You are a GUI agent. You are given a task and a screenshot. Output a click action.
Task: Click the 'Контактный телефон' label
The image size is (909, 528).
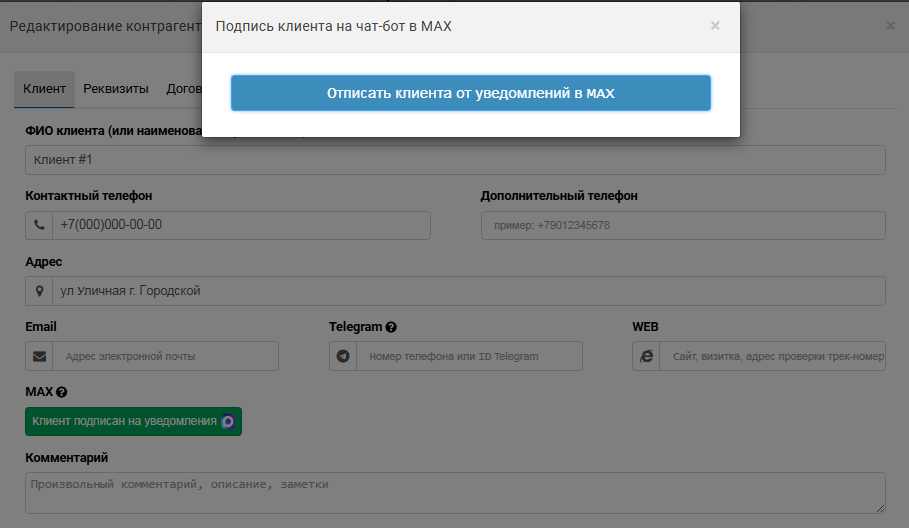pos(89,196)
